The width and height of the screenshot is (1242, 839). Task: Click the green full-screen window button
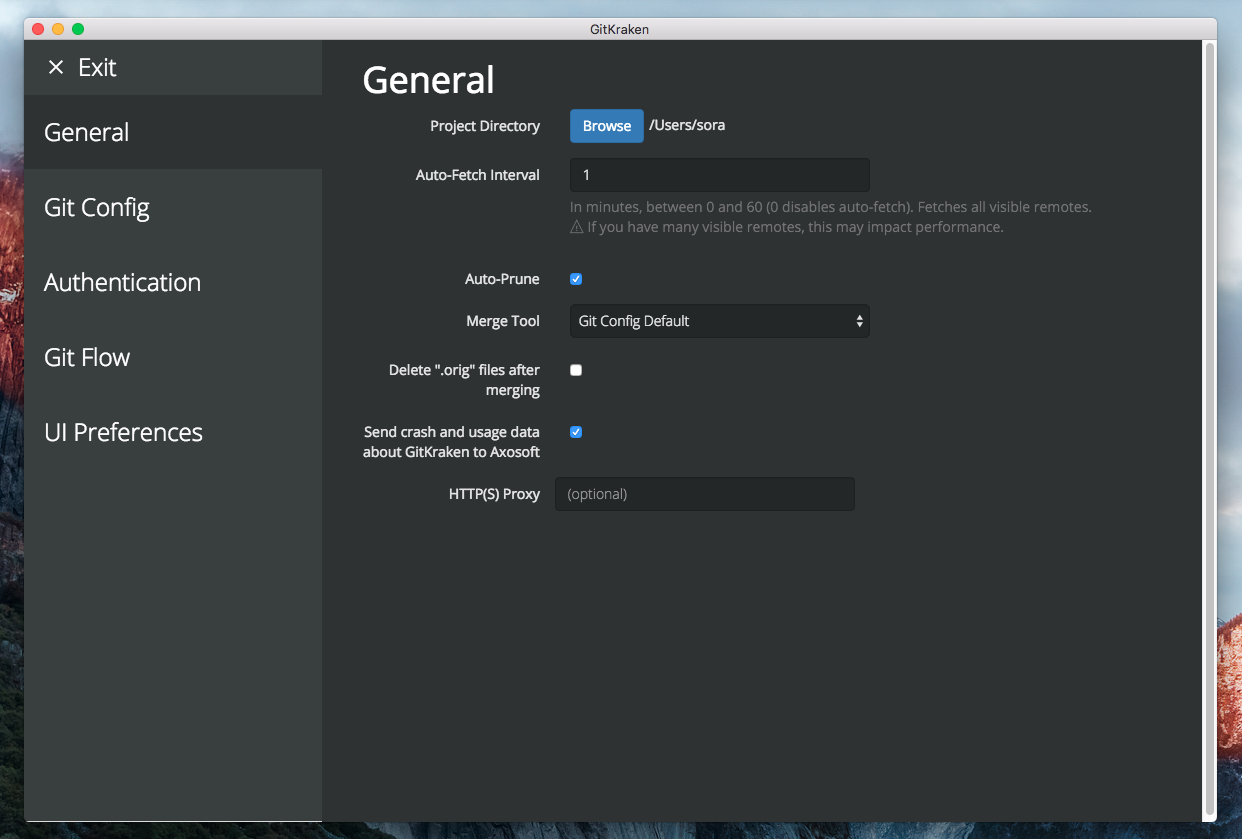click(78, 29)
